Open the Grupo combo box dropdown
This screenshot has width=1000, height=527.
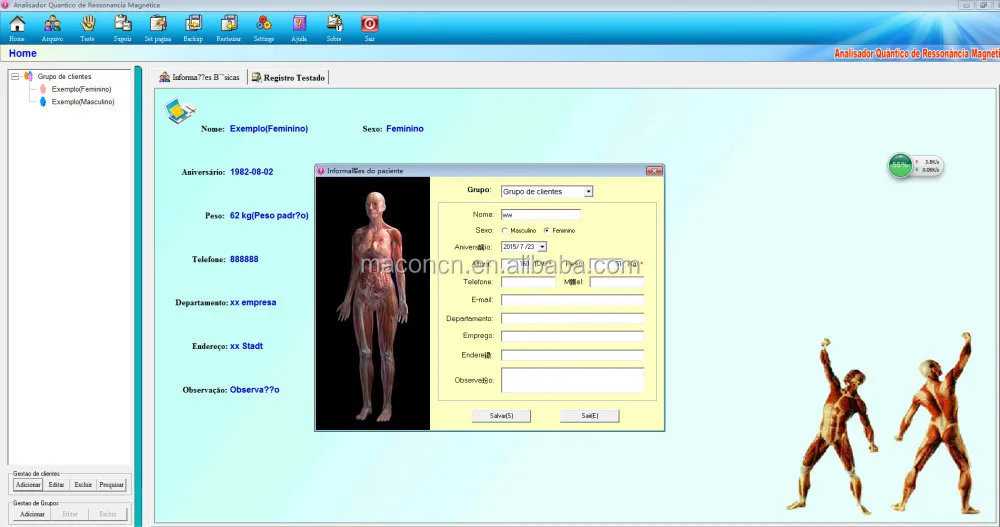click(x=588, y=191)
